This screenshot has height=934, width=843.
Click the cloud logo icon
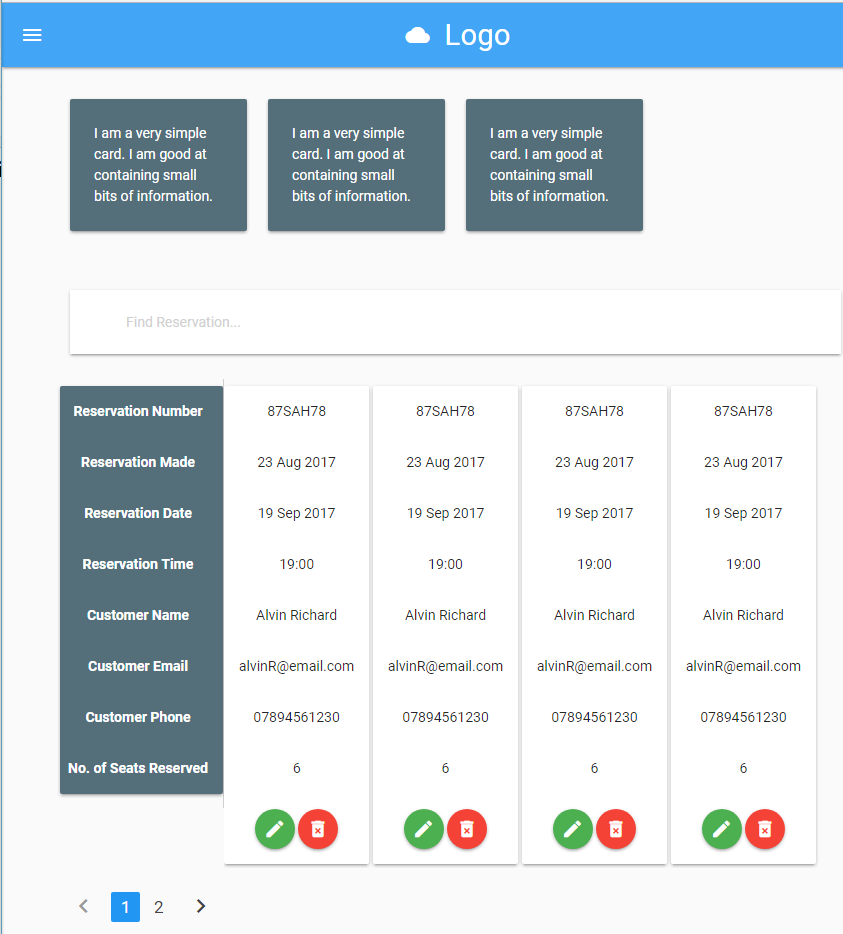[x=417, y=35]
